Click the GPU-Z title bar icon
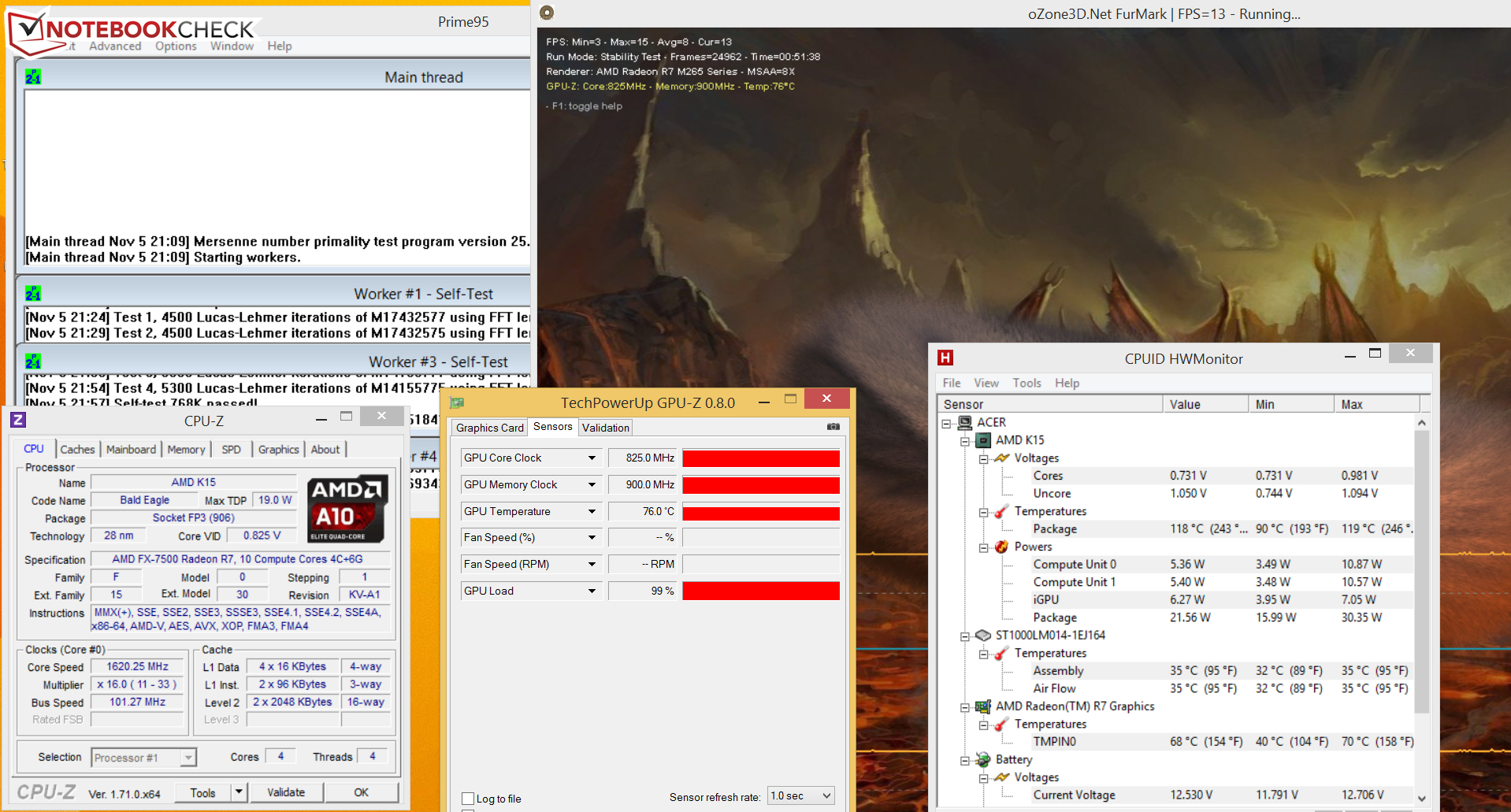 coord(457,403)
